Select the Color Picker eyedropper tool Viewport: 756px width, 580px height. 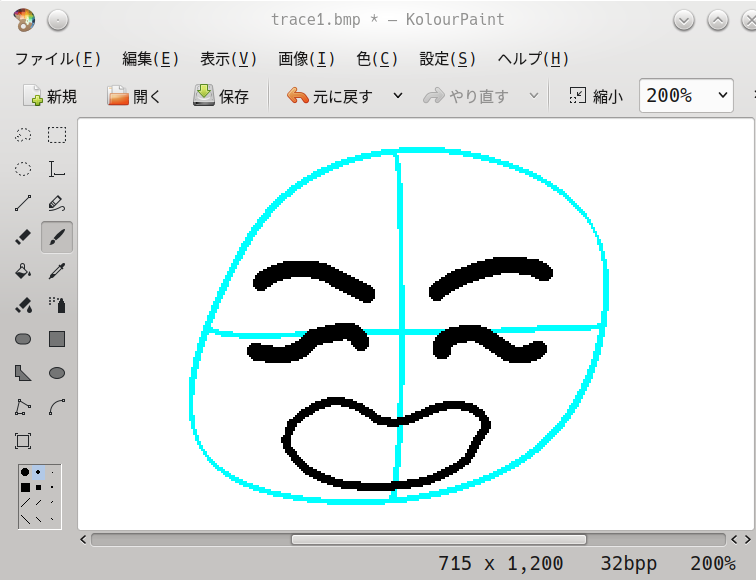57,271
